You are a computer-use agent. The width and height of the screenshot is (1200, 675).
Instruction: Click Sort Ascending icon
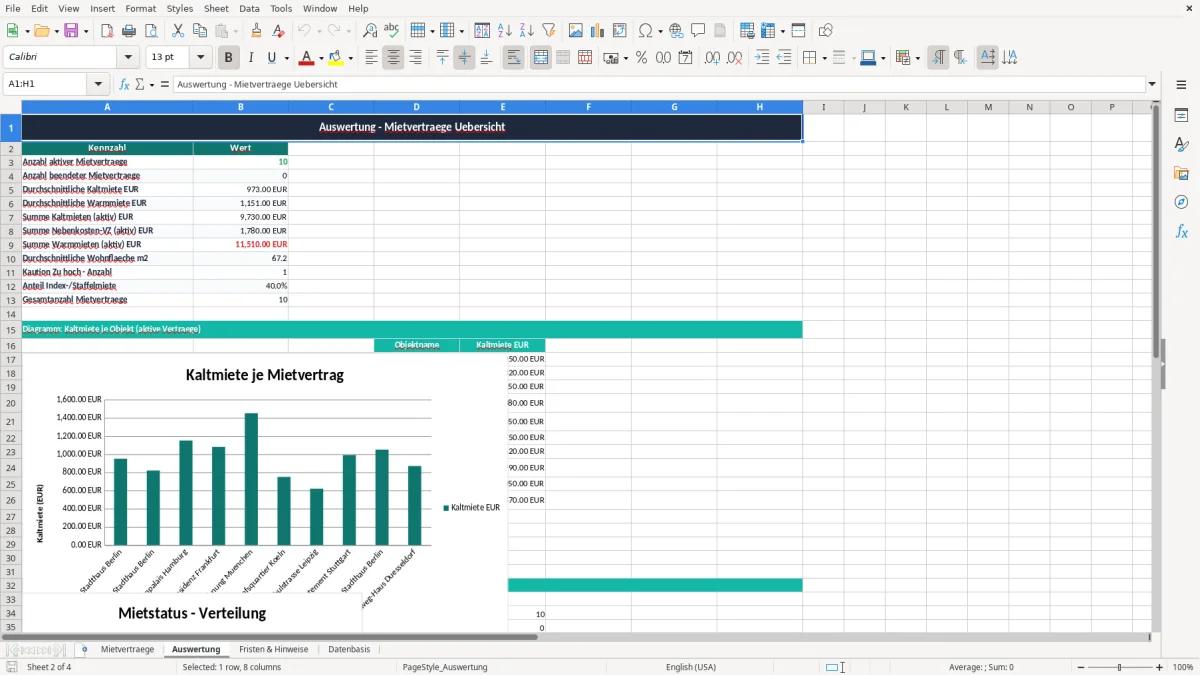click(x=504, y=31)
